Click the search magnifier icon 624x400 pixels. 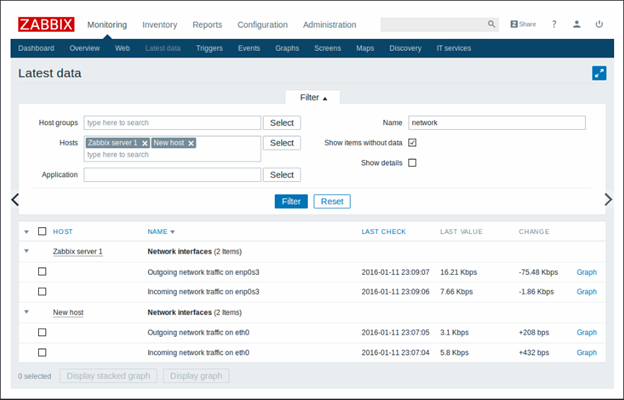(491, 24)
